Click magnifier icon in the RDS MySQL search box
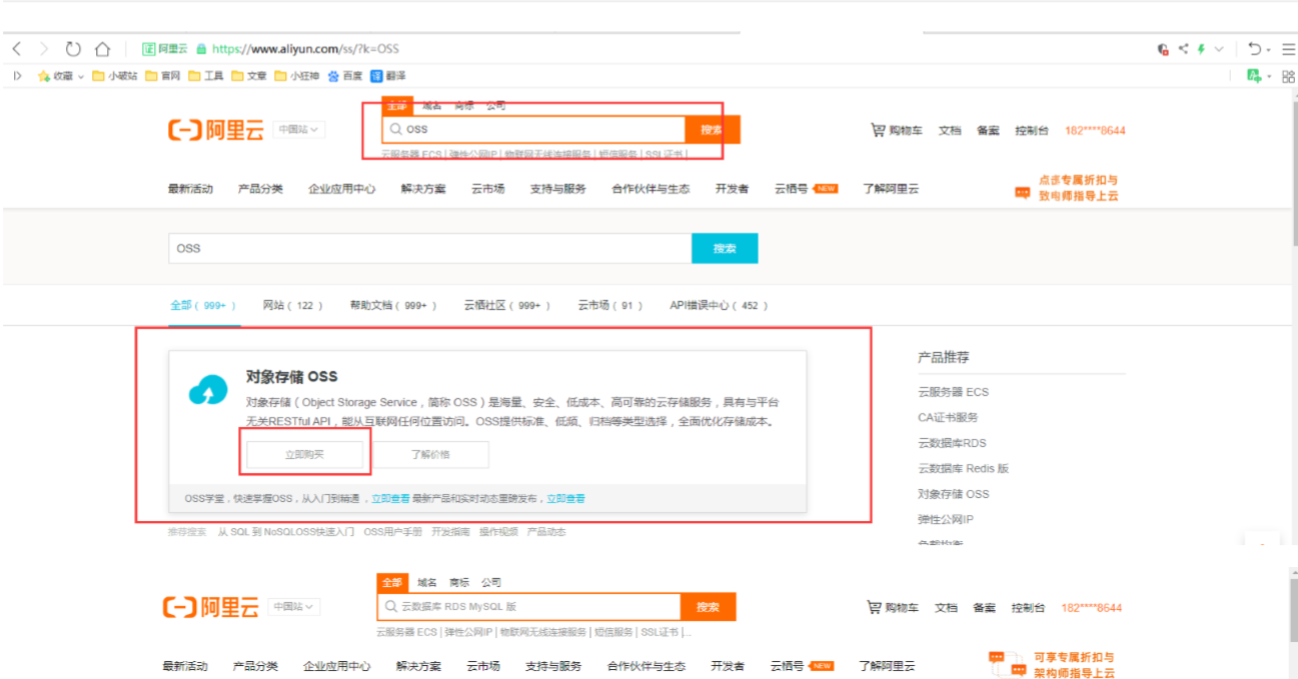 [390, 607]
